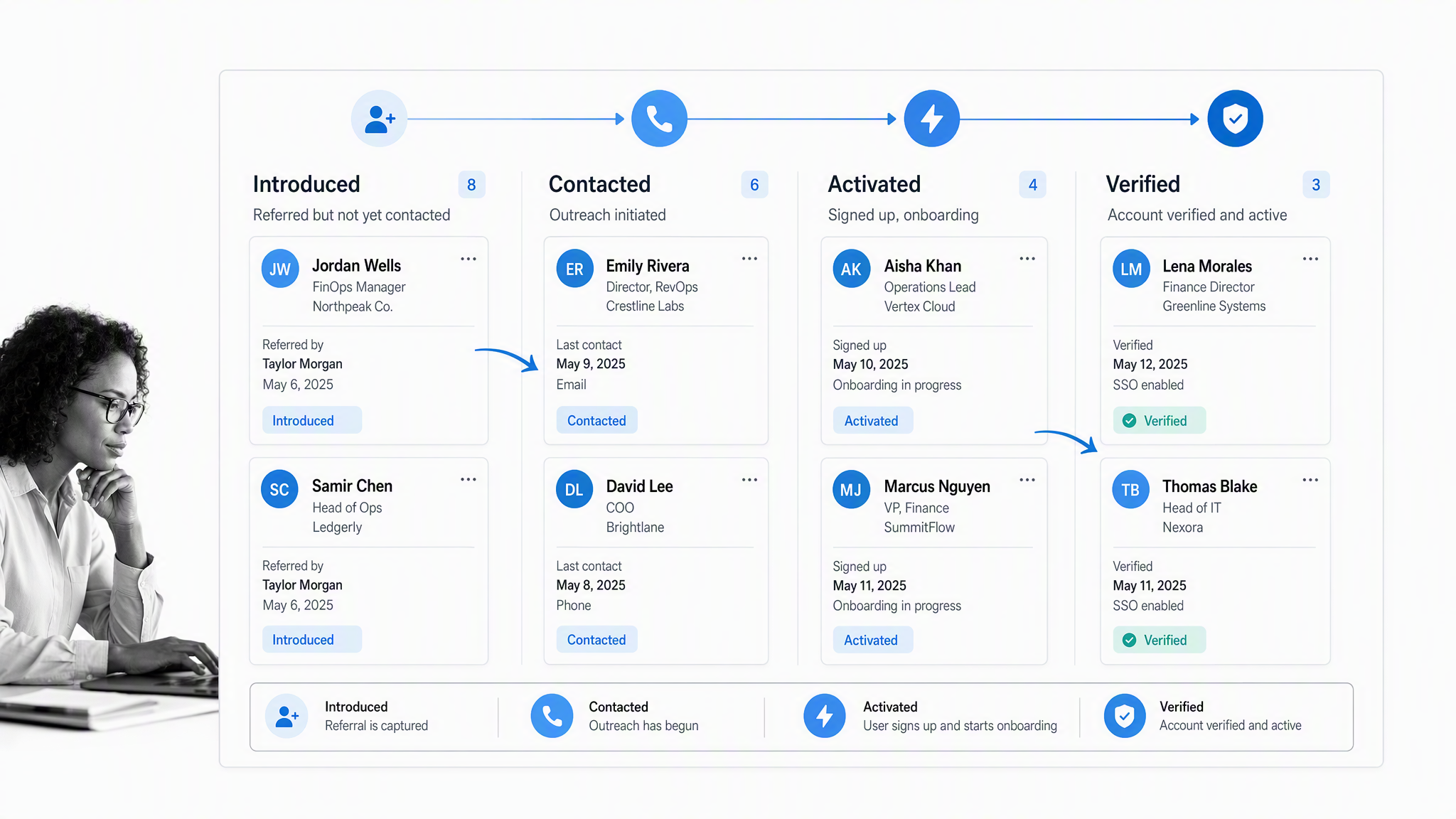The width and height of the screenshot is (1456, 819).
Task: Select the Activated column heading
Action: click(874, 184)
